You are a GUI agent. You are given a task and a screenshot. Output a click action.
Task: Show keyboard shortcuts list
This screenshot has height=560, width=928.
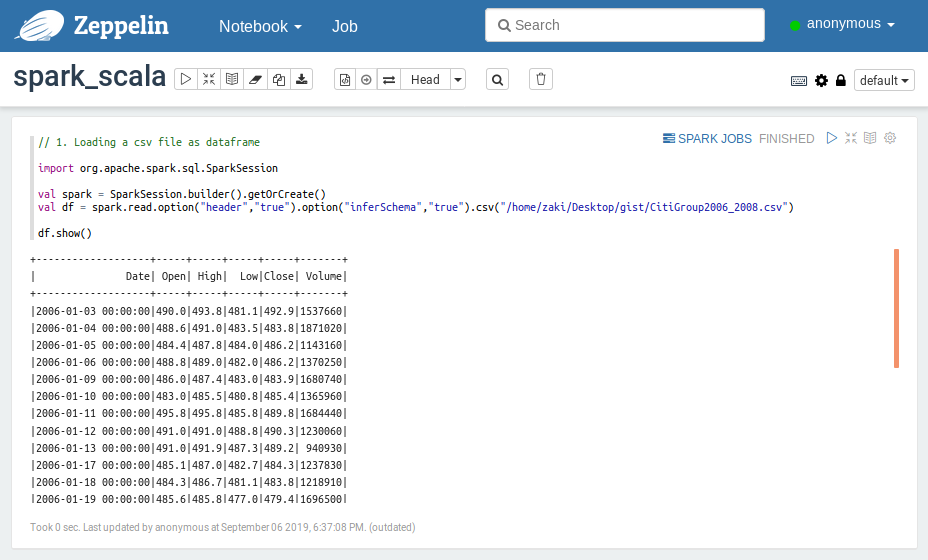799,81
